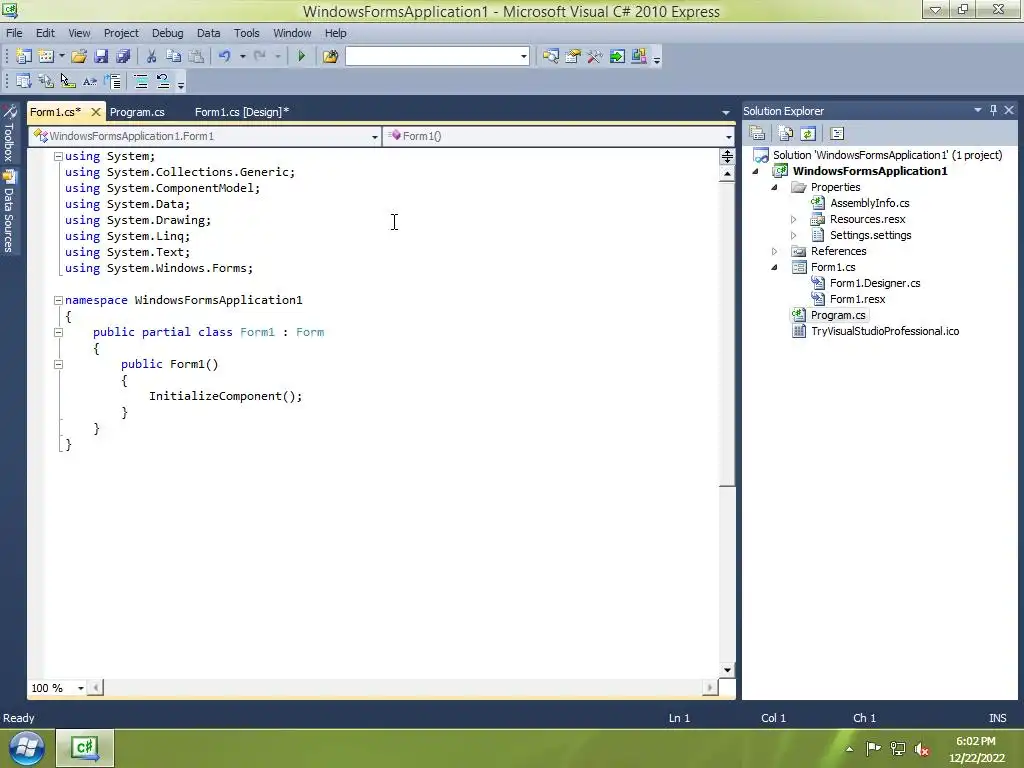The height and width of the screenshot is (768, 1024).
Task: Save Form1.cs with the floppy icon
Action: point(101,57)
